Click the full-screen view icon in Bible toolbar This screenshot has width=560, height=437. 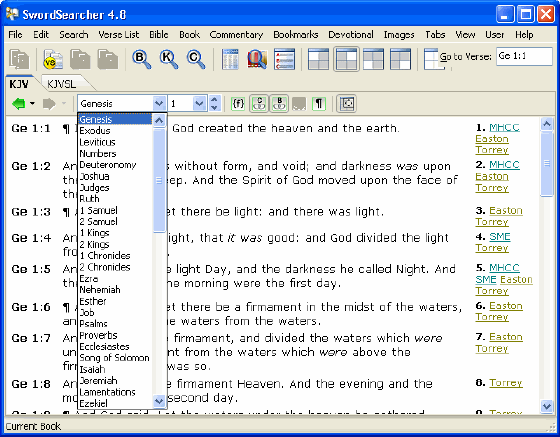[347, 104]
